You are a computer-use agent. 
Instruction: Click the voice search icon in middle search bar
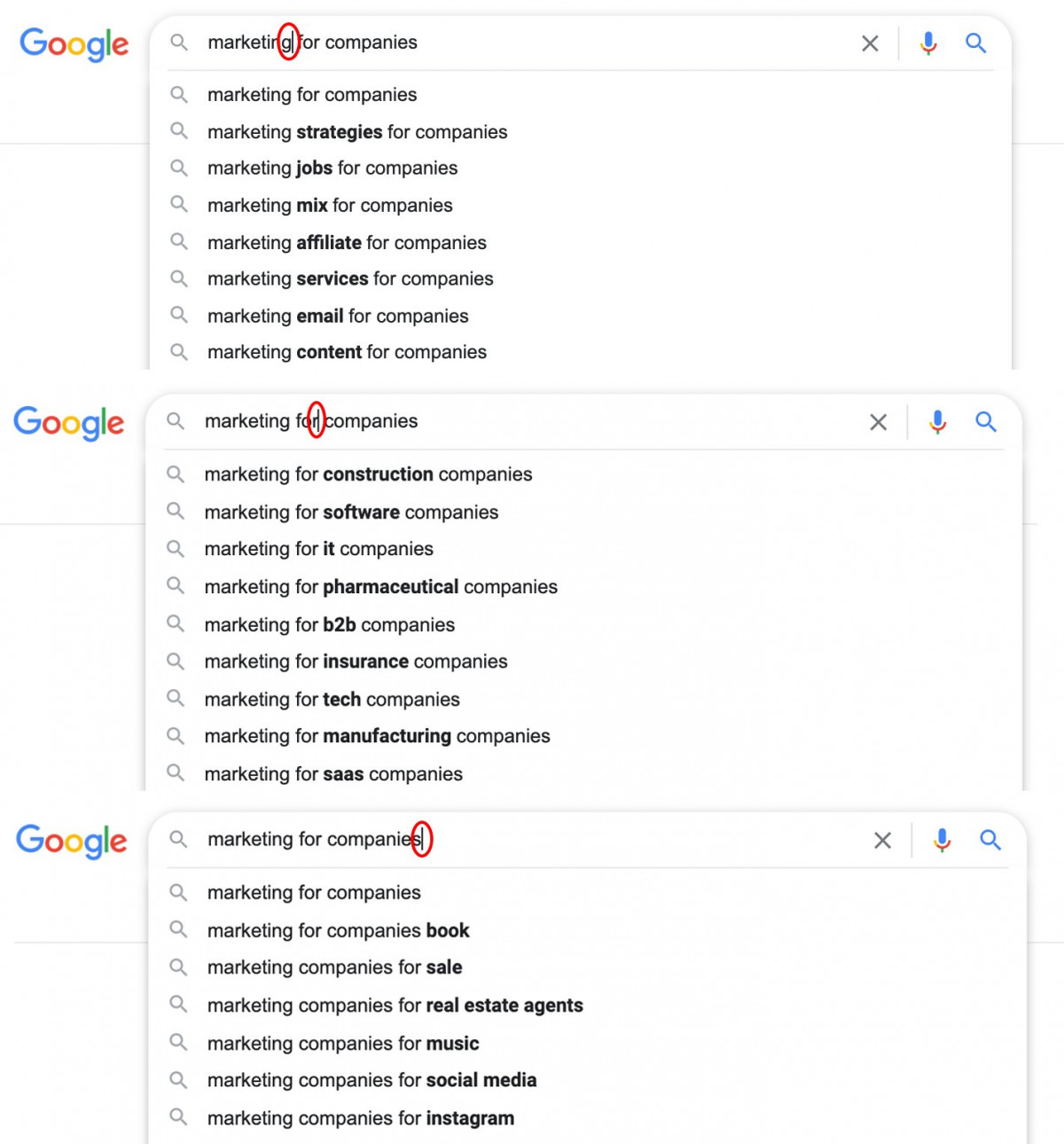[x=937, y=422]
